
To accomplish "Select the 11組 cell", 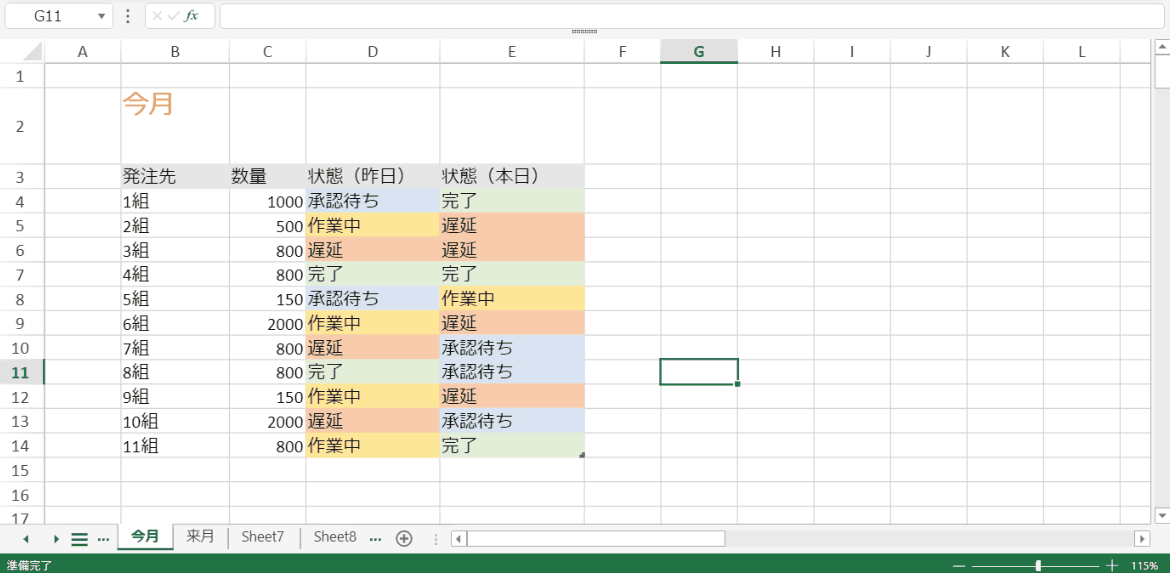I will (175, 445).
